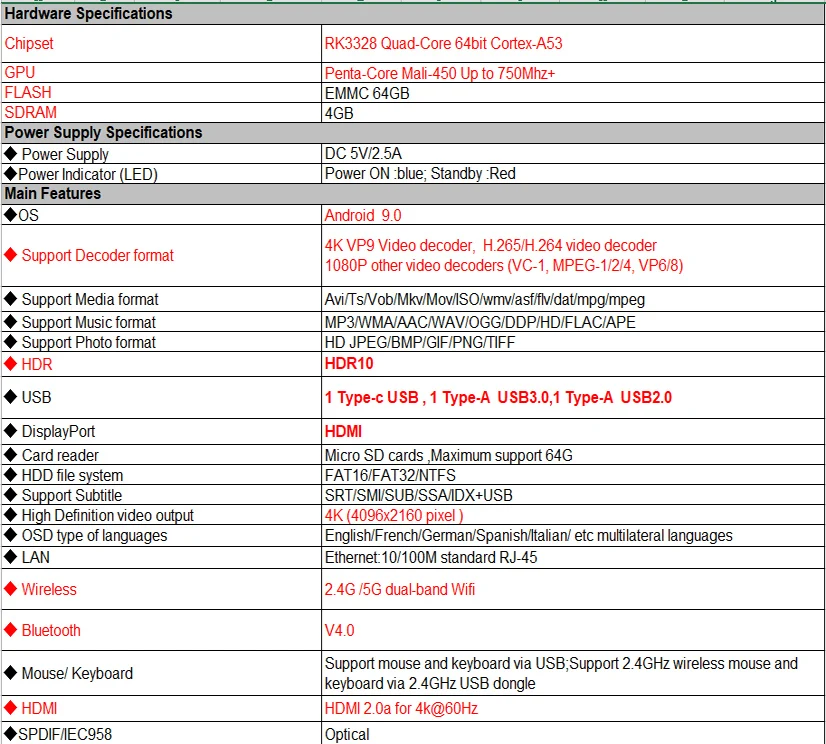This screenshot has width=826, height=744.
Task: Click the 'DC 5V/2.5A' value
Action: (x=573, y=153)
